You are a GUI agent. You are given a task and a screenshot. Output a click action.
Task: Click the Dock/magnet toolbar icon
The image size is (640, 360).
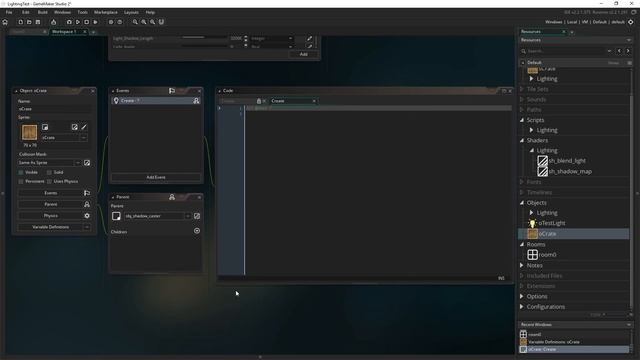(x=162, y=22)
